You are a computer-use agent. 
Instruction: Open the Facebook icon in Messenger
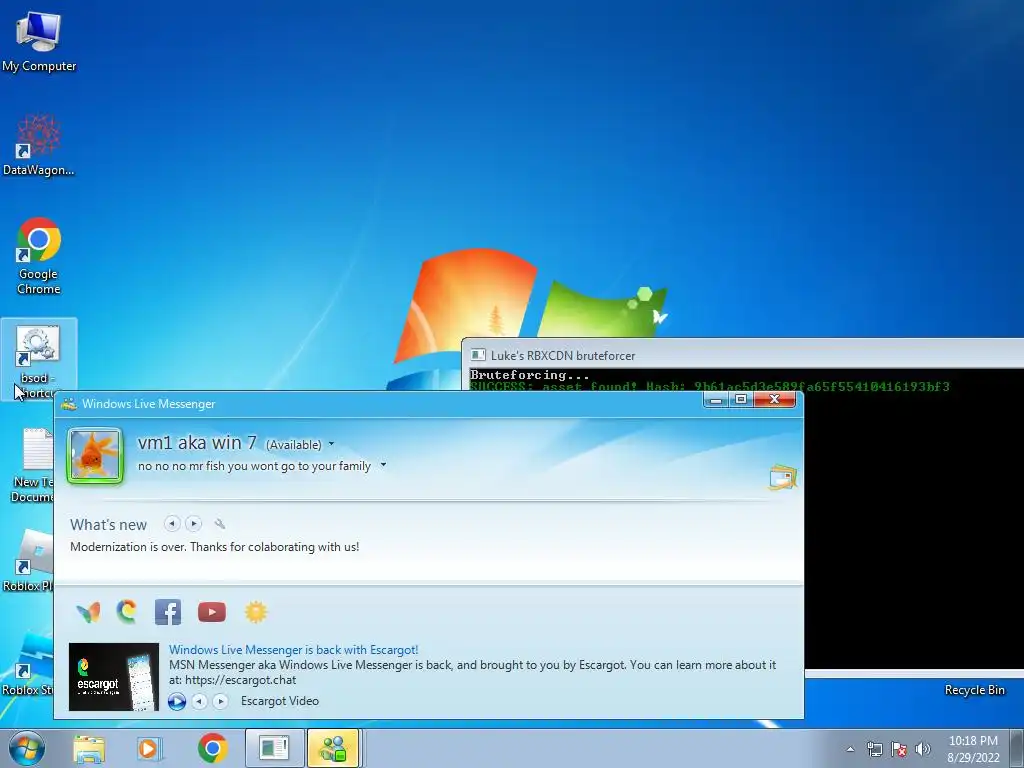pyautogui.click(x=168, y=612)
